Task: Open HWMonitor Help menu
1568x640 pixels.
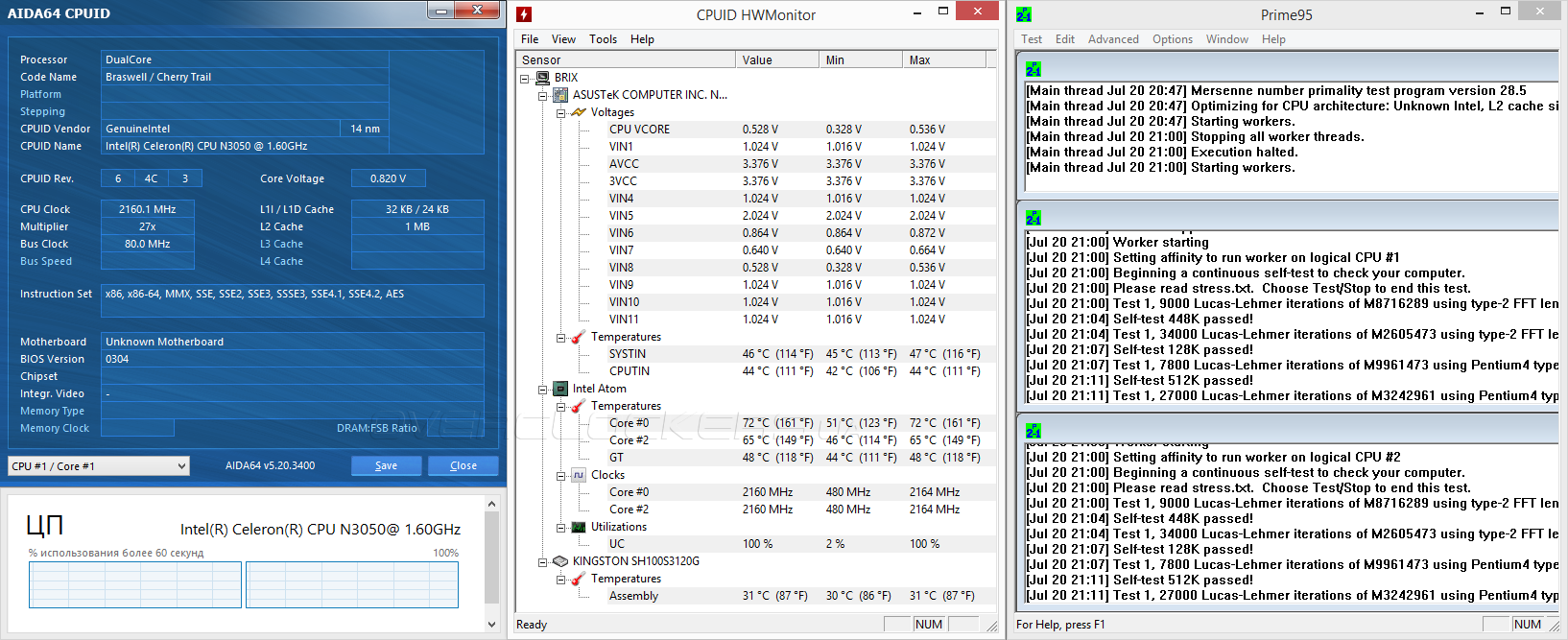Action: point(642,39)
